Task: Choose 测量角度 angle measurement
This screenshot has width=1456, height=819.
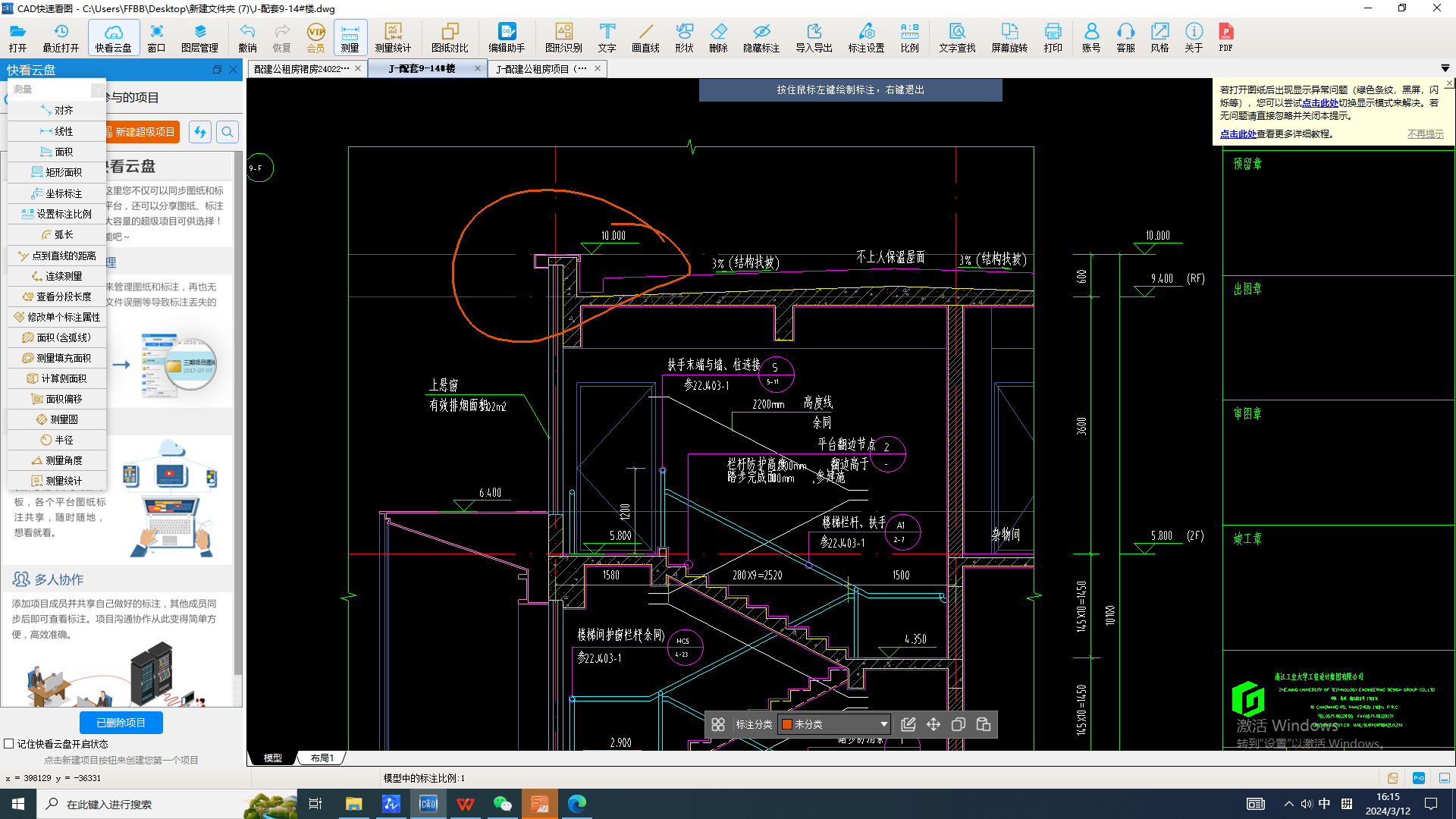Action: (x=57, y=460)
